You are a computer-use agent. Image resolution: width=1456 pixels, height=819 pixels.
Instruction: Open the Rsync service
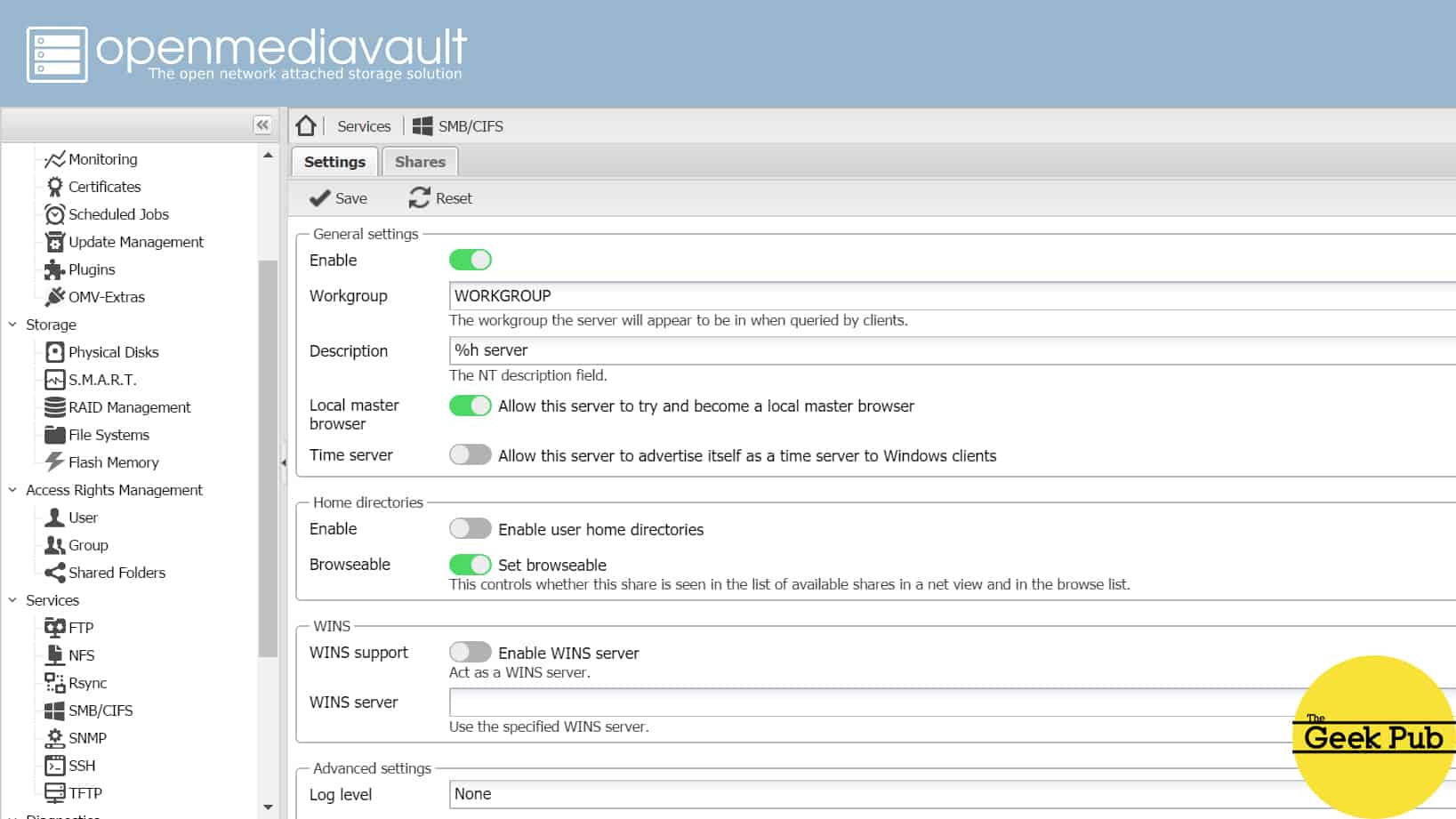[76, 683]
